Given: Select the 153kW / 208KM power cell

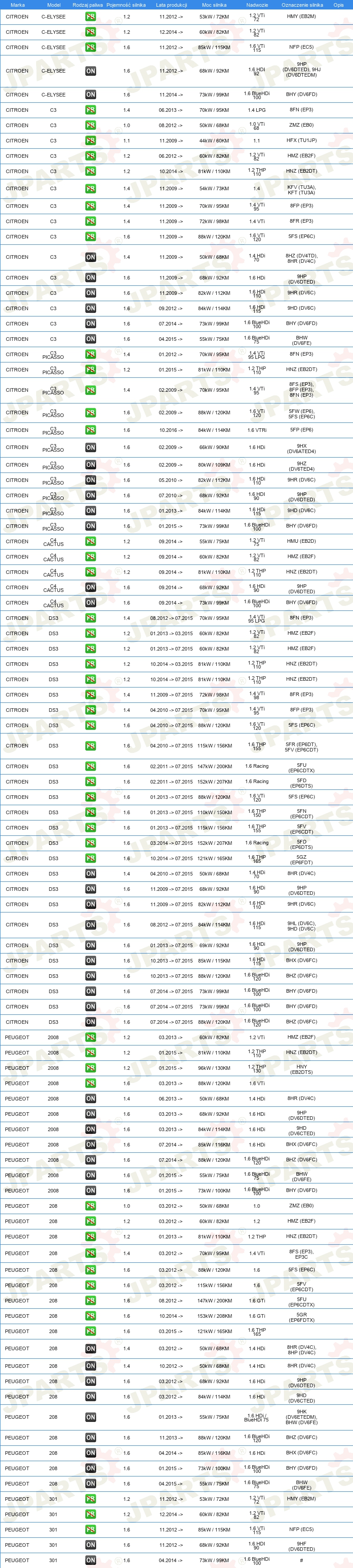Looking at the screenshot, I should tap(214, 1316).
